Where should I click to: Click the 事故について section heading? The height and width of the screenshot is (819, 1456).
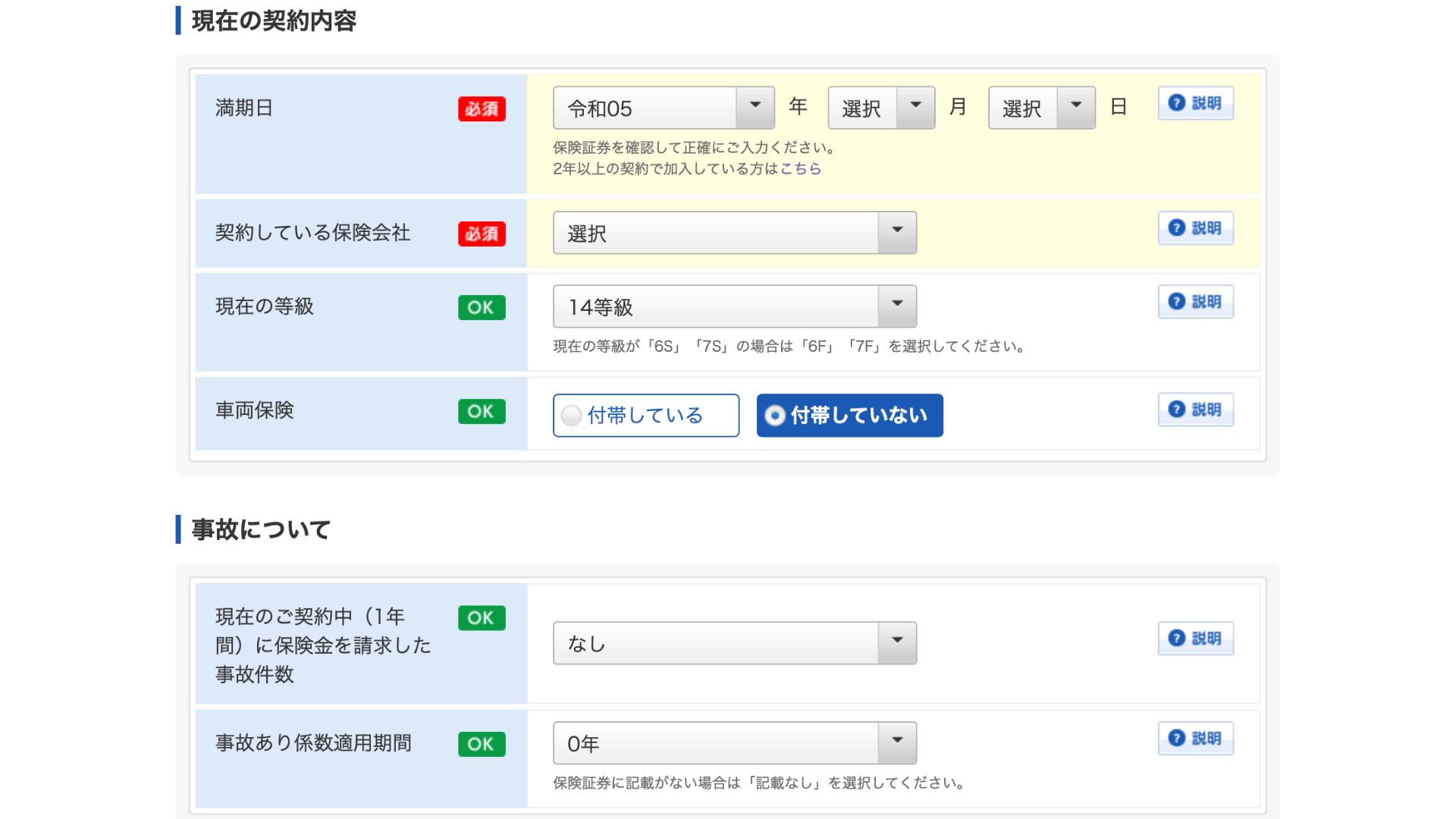(261, 529)
